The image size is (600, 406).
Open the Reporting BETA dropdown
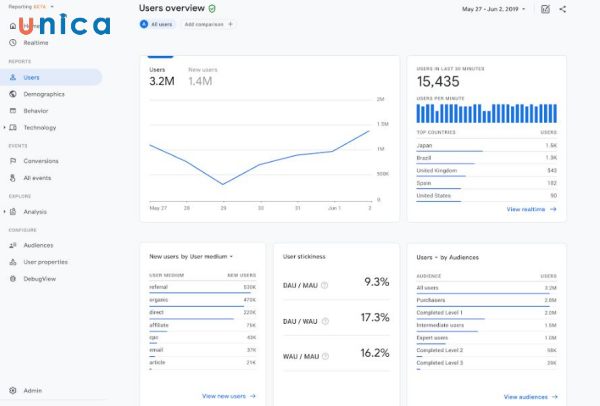pos(28,5)
